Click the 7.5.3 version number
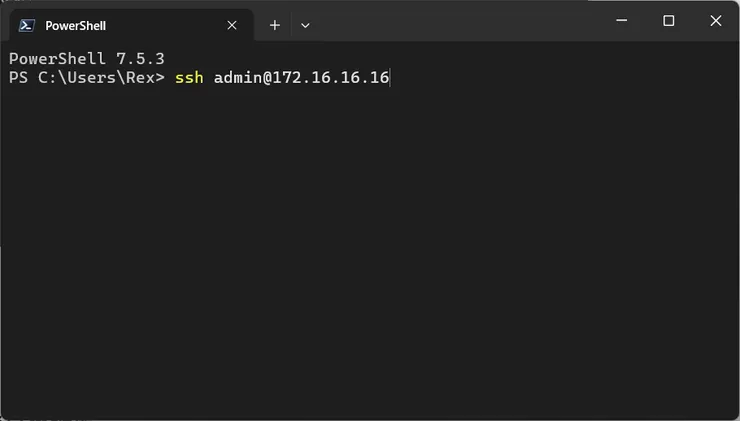 (140, 59)
